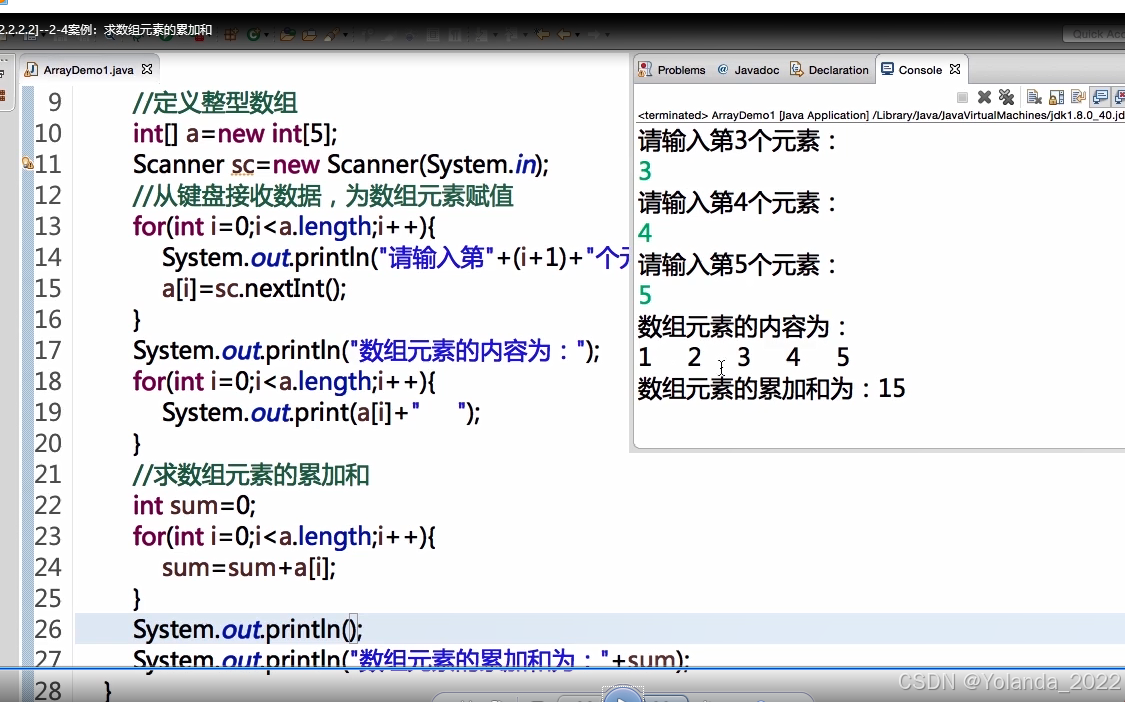
Task: Click the terminated ArrayDemo1 launch description
Action: tap(881, 115)
